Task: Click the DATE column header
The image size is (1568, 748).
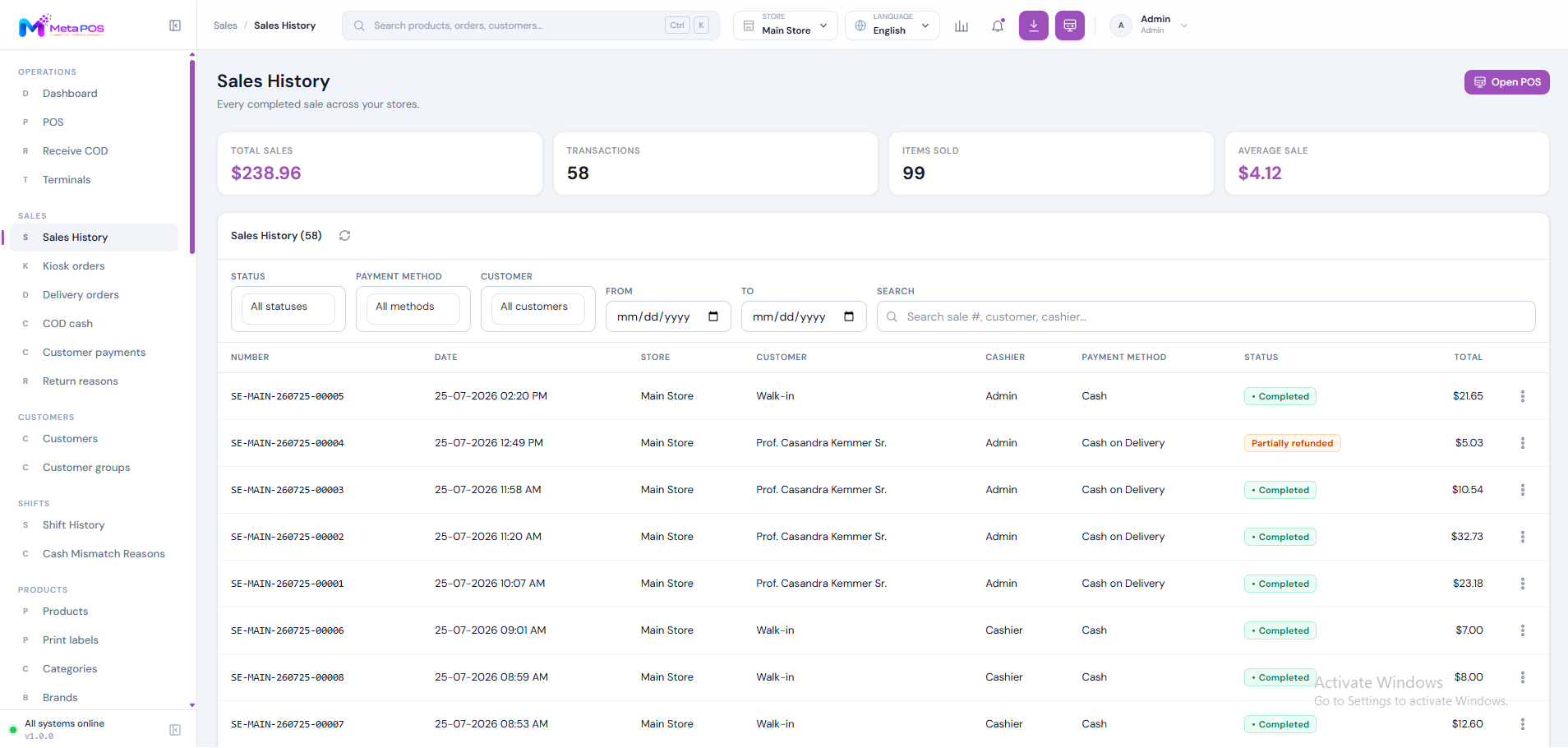Action: (x=446, y=358)
